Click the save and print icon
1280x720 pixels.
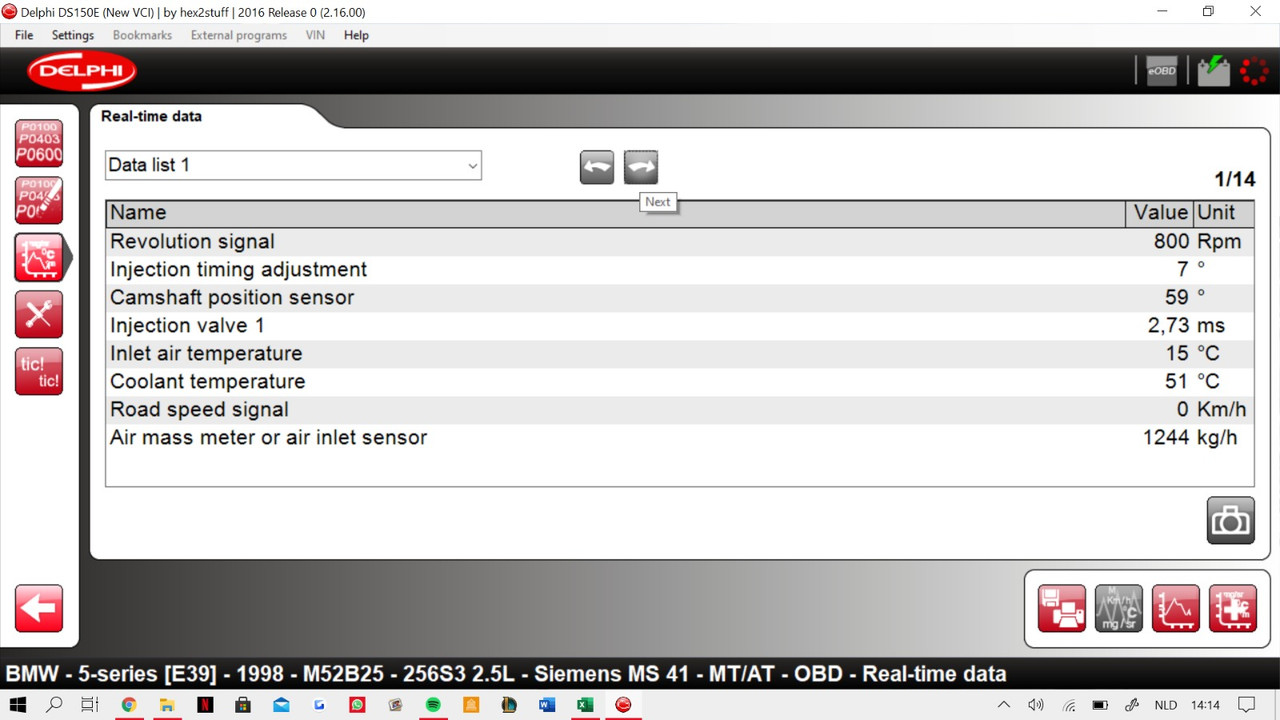pos(1062,608)
